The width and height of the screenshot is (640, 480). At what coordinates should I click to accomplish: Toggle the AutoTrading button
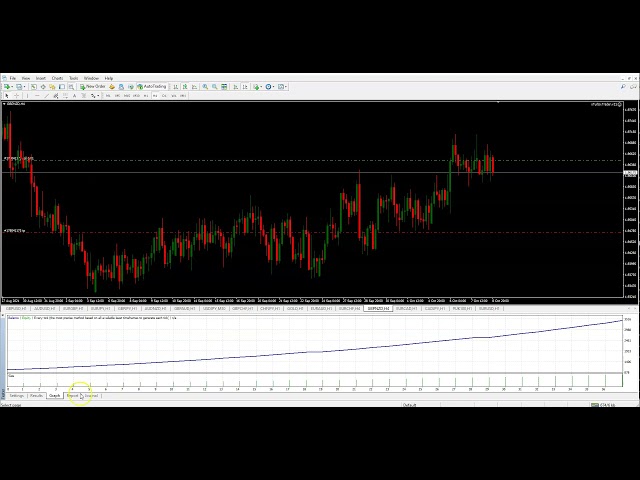point(153,87)
